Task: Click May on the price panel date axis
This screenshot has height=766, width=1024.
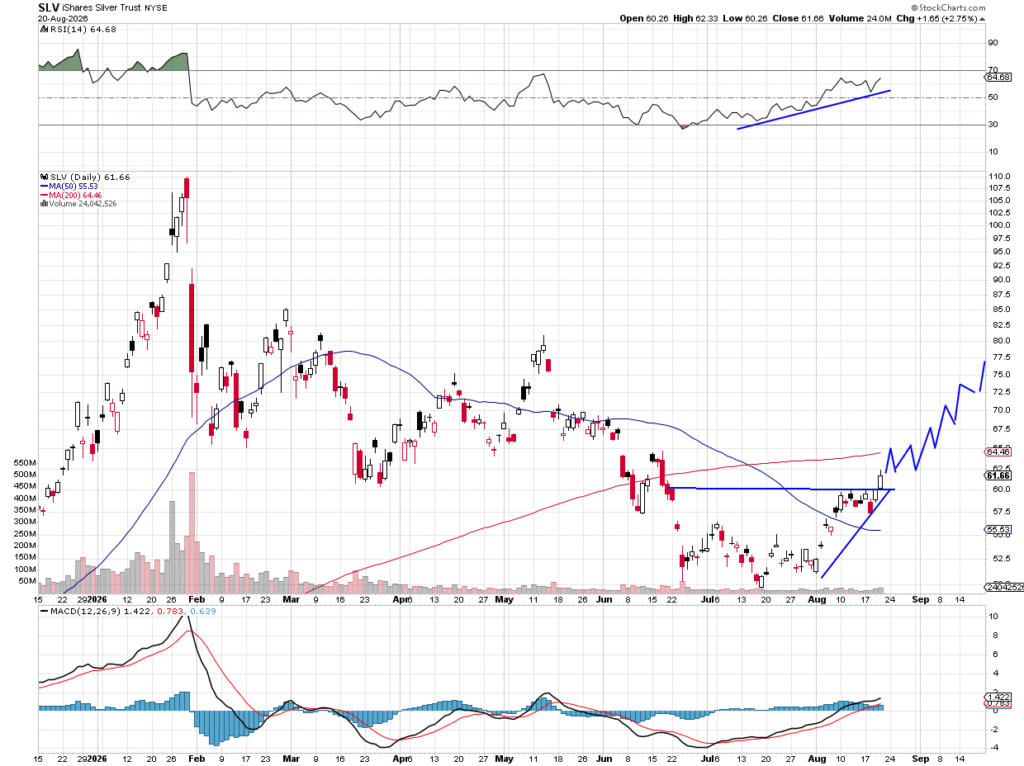Action: (x=504, y=599)
